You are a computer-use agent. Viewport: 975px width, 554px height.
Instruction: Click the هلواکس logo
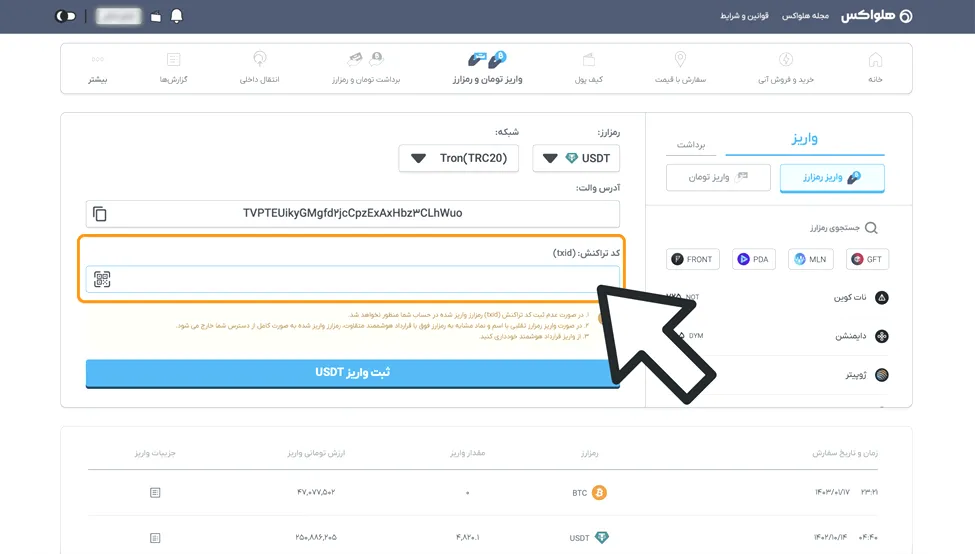pos(877,16)
